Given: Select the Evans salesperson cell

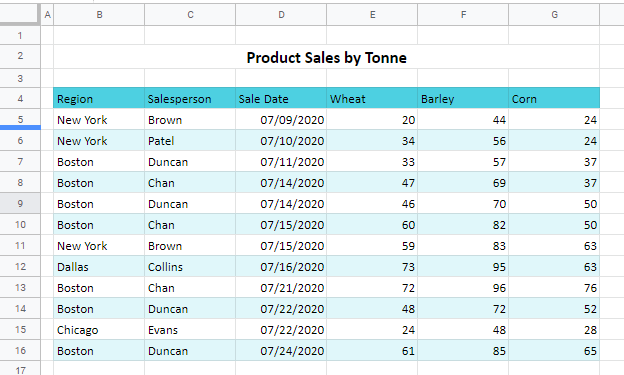Looking at the screenshot, I should coord(190,330).
